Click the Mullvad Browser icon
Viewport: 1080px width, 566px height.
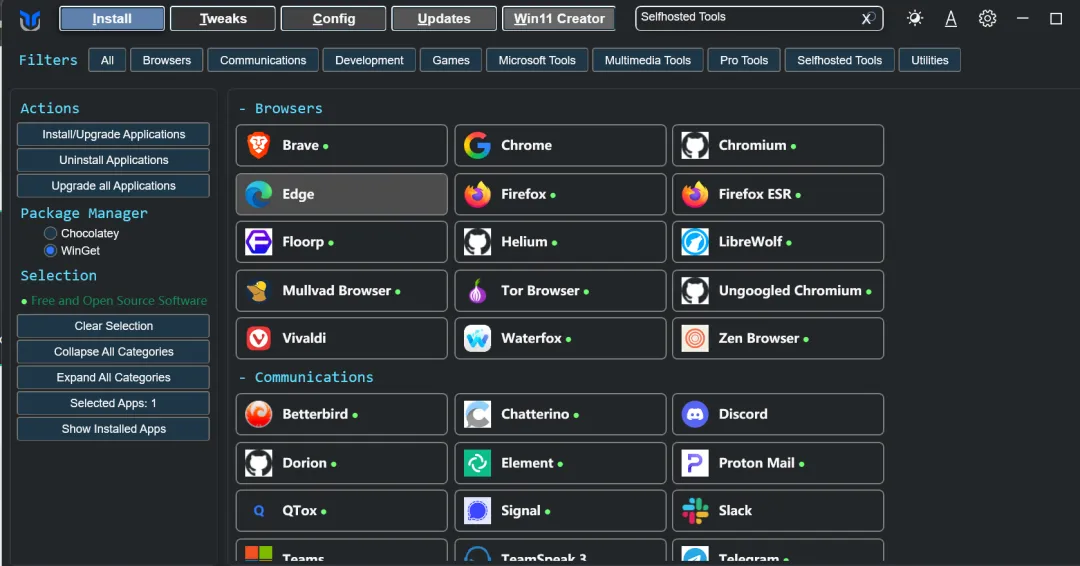[259, 291]
